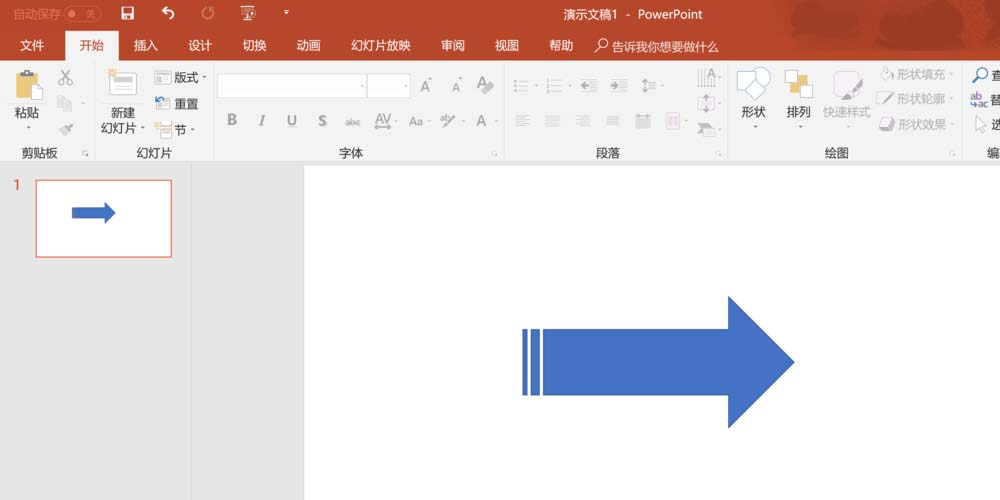The image size is (1000, 500).
Task: Decrease font size icon
Action: click(x=457, y=85)
